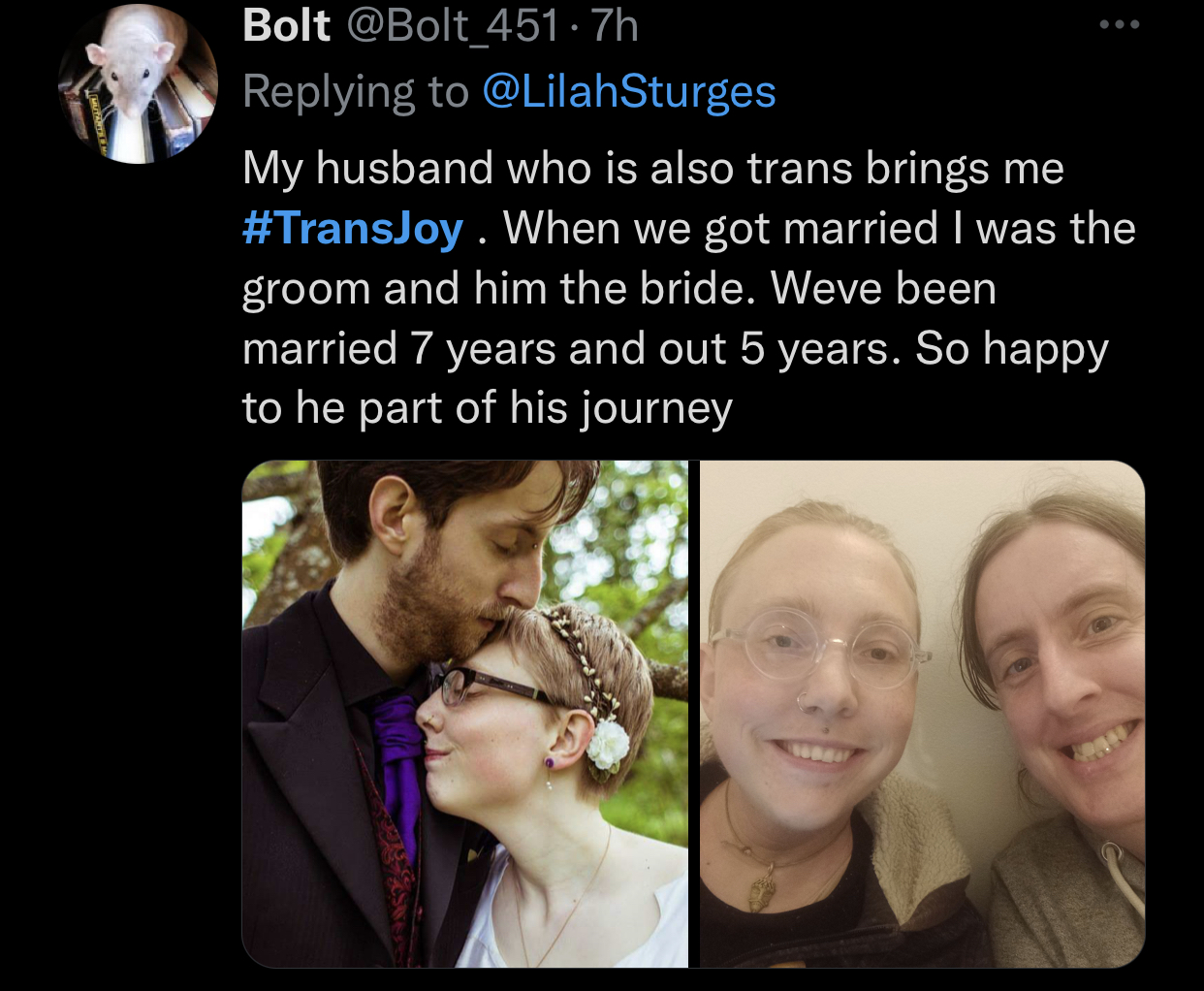The width and height of the screenshot is (1204, 991).
Task: Visit the @Bolt_451 handle profile
Action: pos(453,26)
